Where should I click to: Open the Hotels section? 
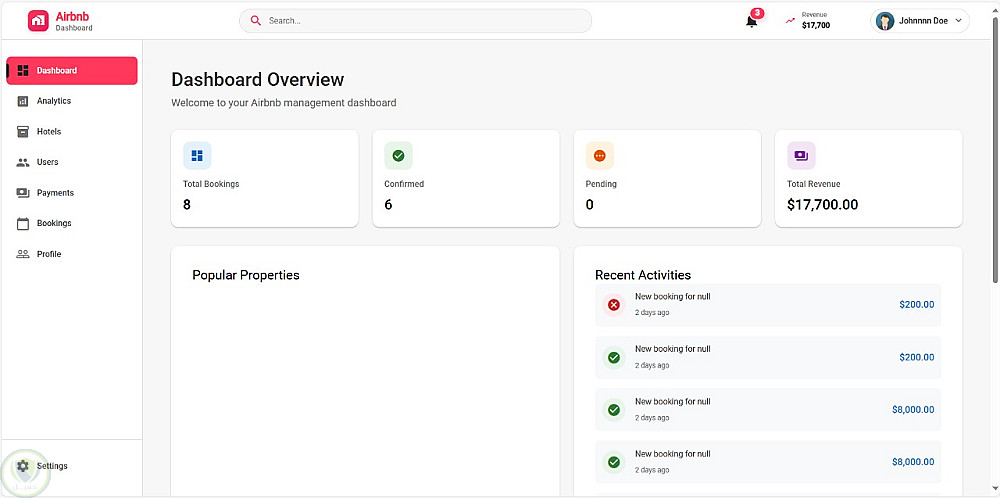[x=72, y=132]
